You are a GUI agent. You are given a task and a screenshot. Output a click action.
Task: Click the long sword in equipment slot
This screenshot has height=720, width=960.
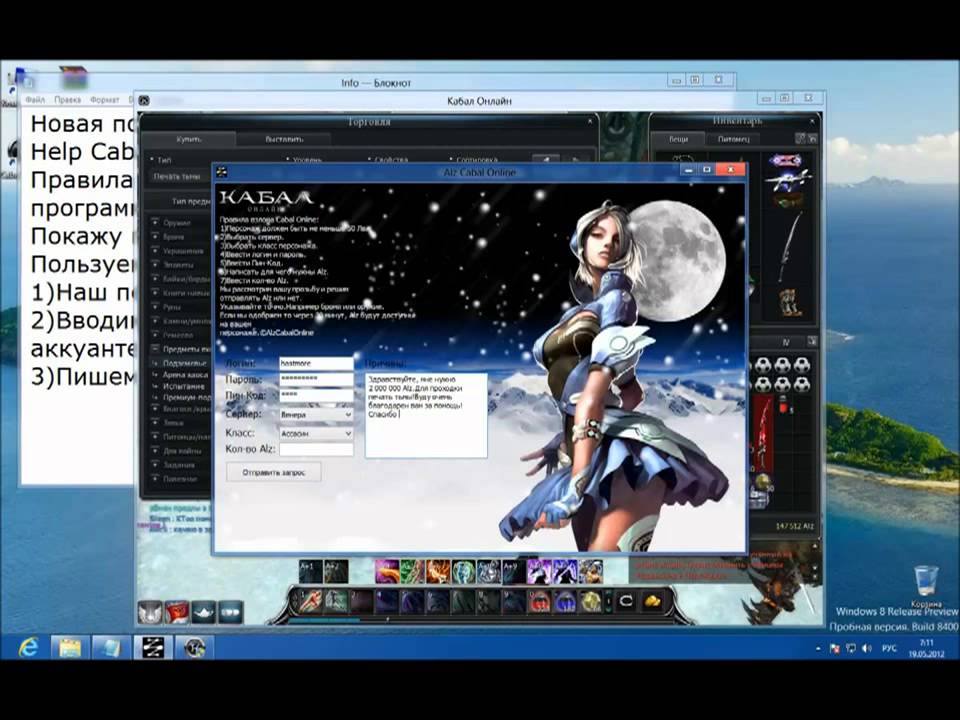point(789,247)
